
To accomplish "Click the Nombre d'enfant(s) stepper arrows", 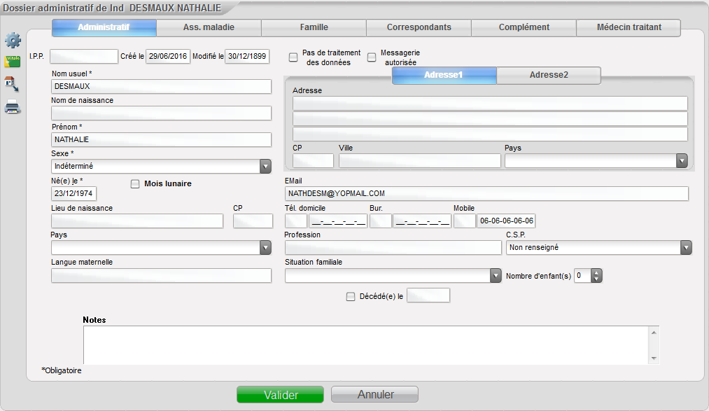I will [x=597, y=276].
